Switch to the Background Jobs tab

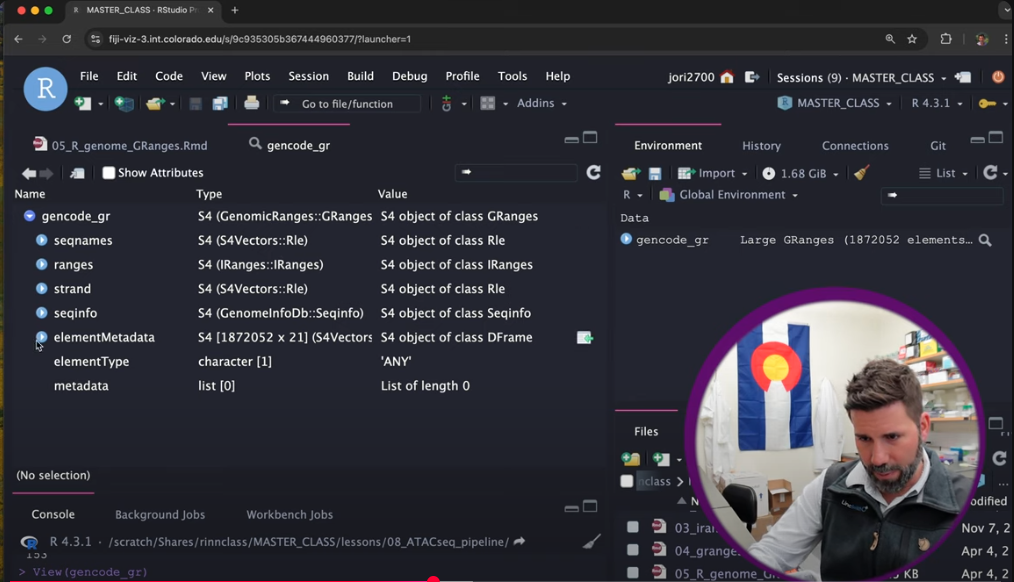(160, 515)
